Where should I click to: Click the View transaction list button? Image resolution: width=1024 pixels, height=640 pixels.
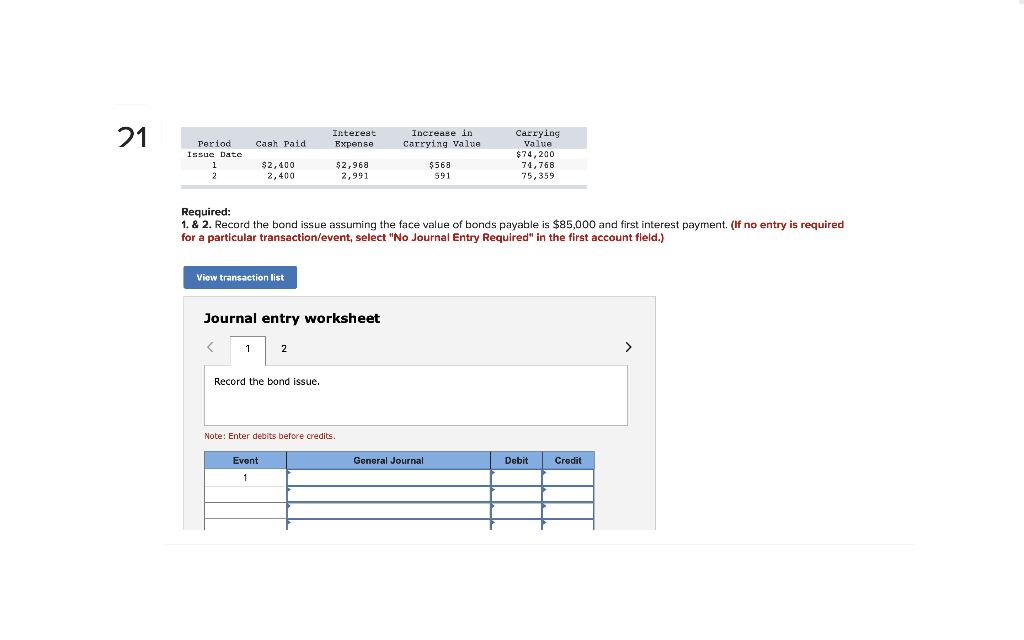pyautogui.click(x=240, y=277)
